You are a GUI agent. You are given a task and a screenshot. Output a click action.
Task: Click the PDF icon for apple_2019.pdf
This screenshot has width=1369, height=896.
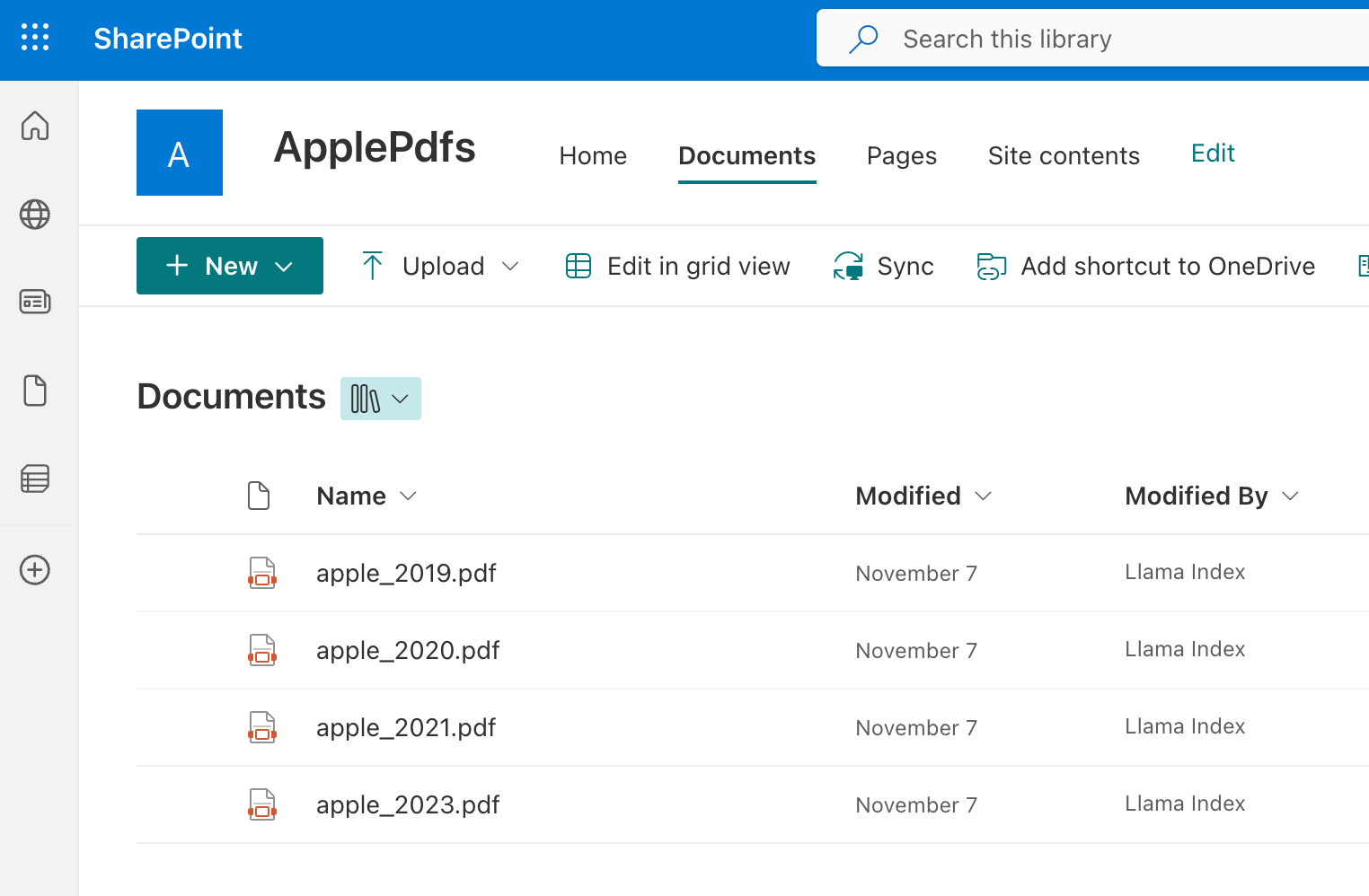[x=262, y=573]
